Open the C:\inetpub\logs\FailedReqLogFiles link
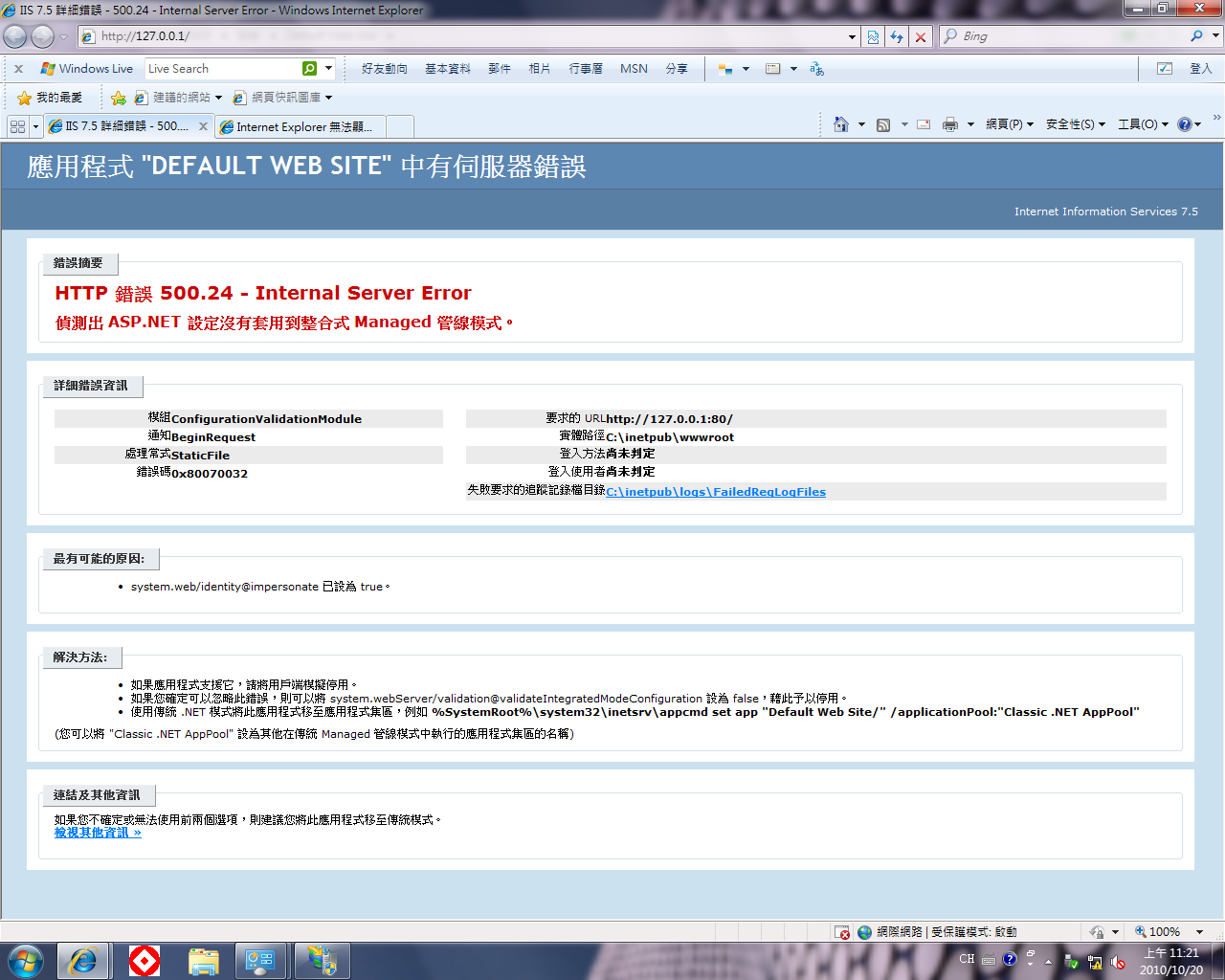This screenshot has height=980, width=1225. [716, 492]
